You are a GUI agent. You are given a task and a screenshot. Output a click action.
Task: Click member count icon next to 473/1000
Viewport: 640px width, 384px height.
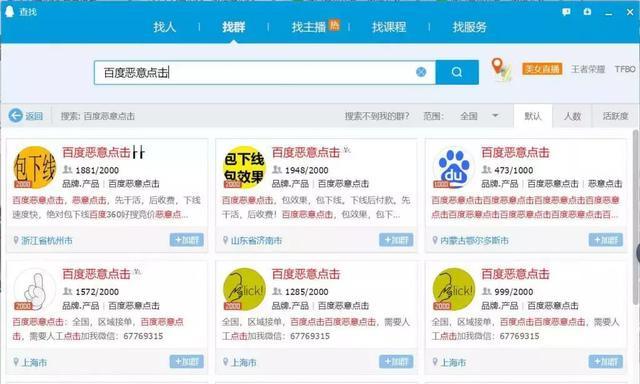coord(487,169)
